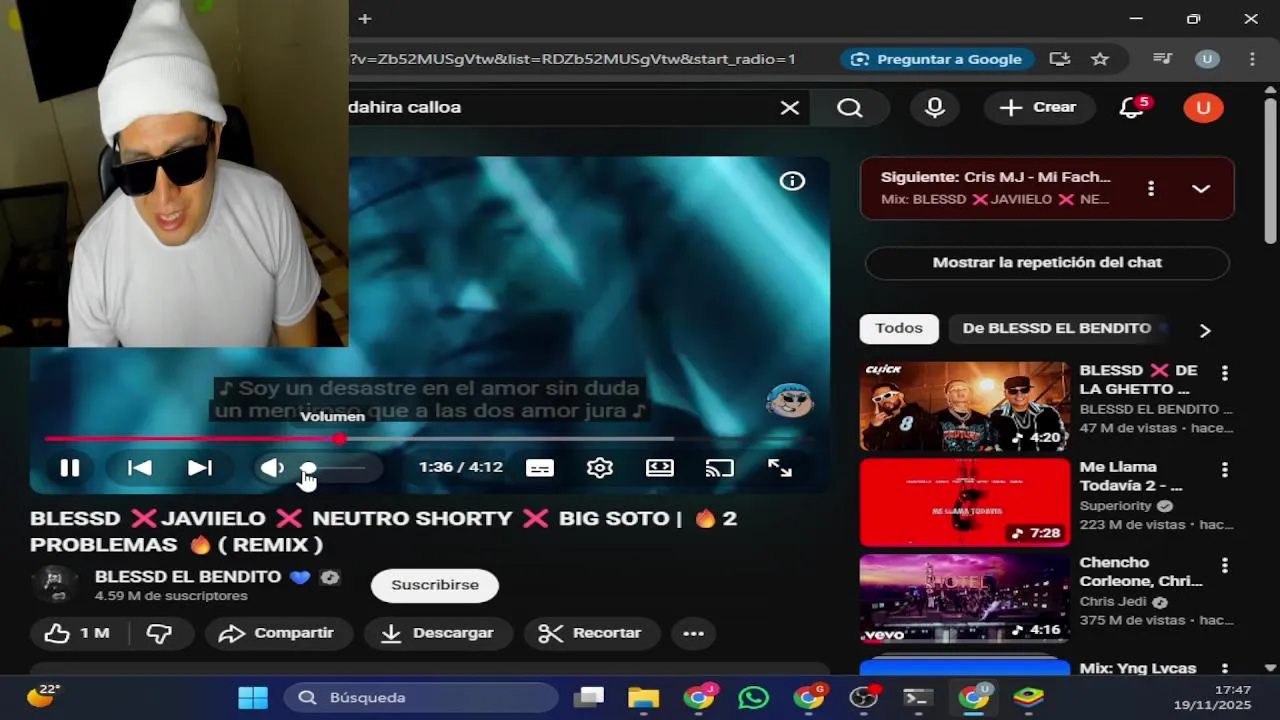Select the Todos filter chip
The image size is (1280, 720).
[899, 328]
